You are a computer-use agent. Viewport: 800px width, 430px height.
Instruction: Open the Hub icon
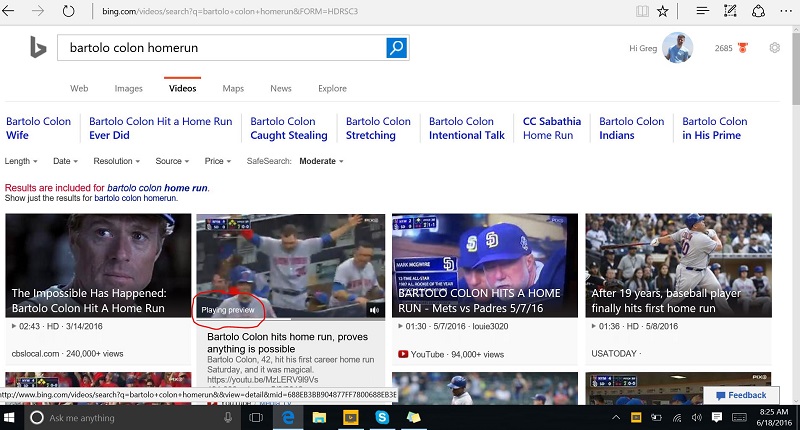point(703,11)
